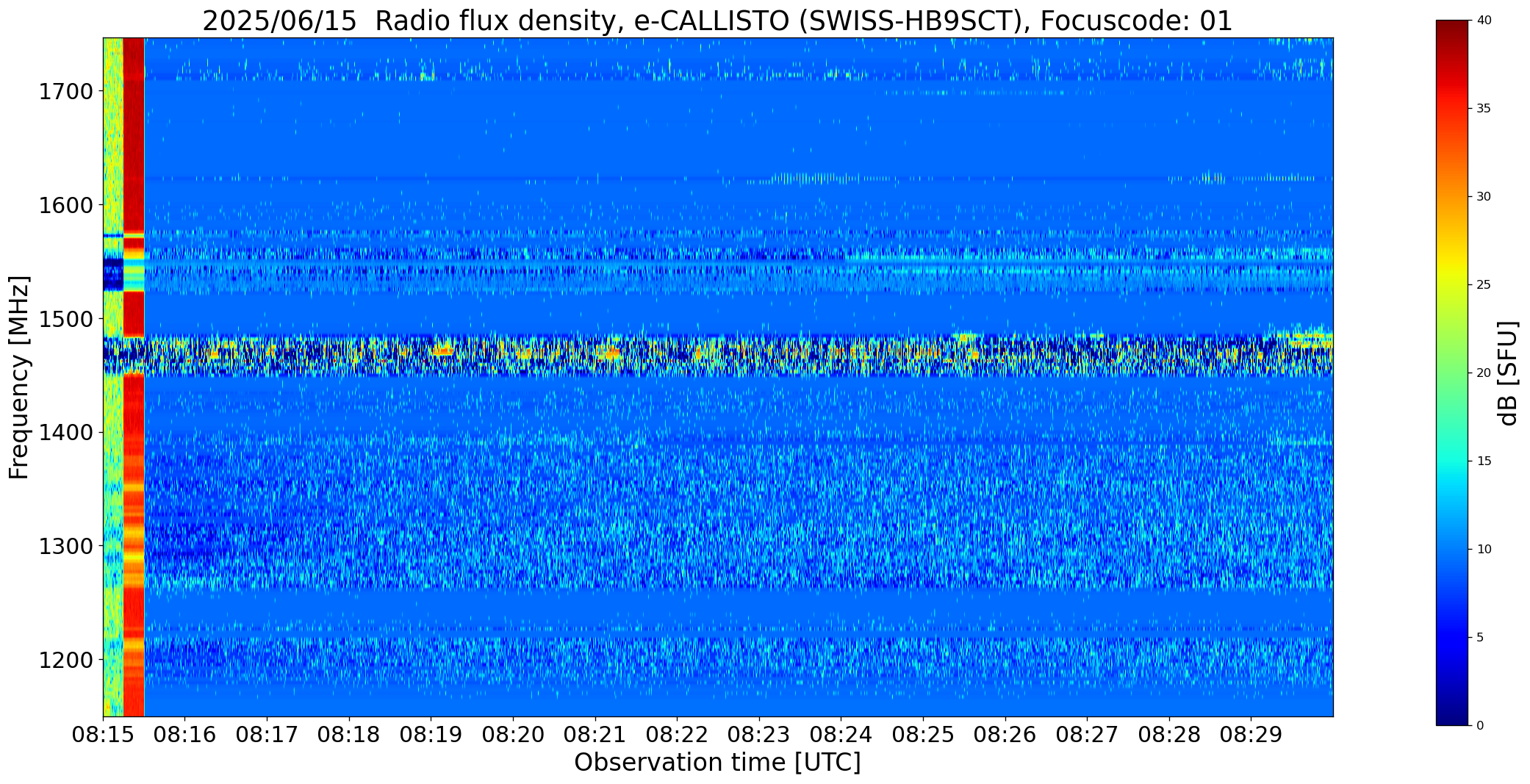Click the 08:27 time tick label
This screenshot has height=784, width=1530.
click(x=1087, y=735)
